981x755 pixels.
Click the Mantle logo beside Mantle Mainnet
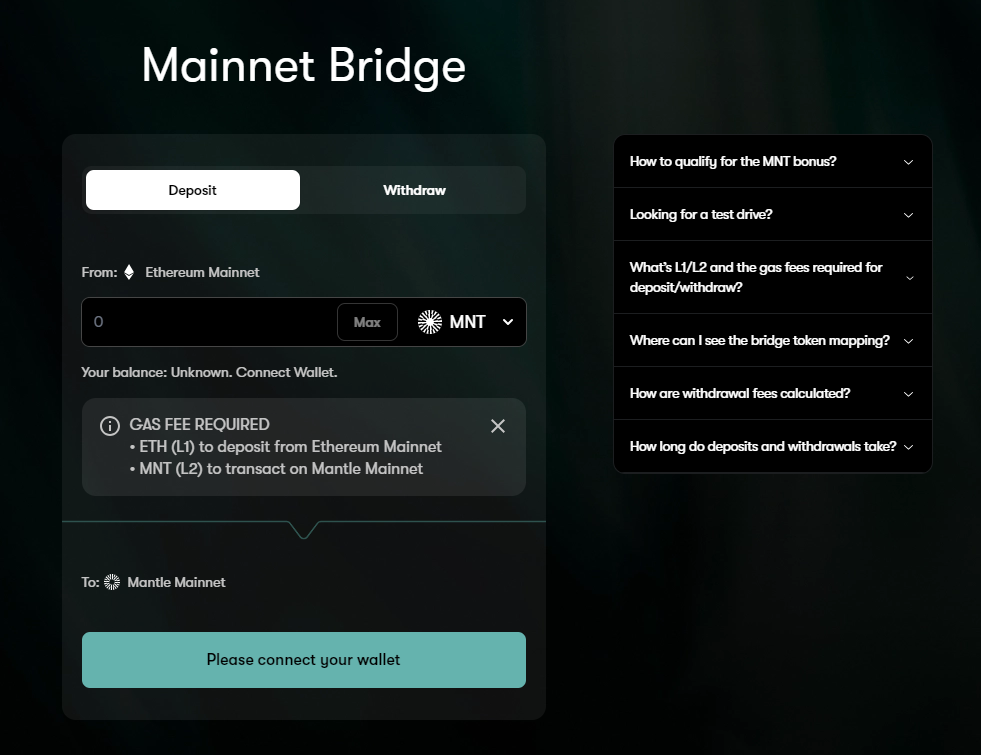pyautogui.click(x=112, y=582)
